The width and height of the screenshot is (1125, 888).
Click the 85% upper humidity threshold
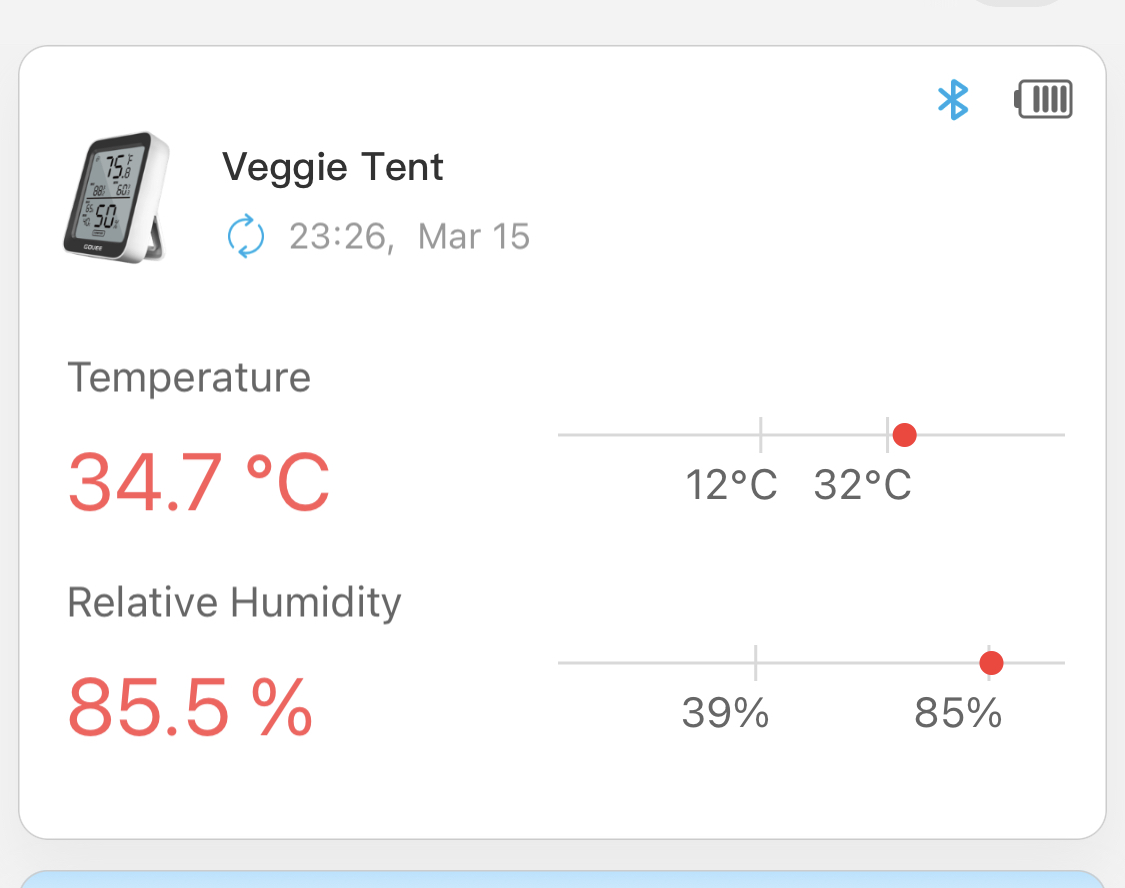(x=958, y=713)
